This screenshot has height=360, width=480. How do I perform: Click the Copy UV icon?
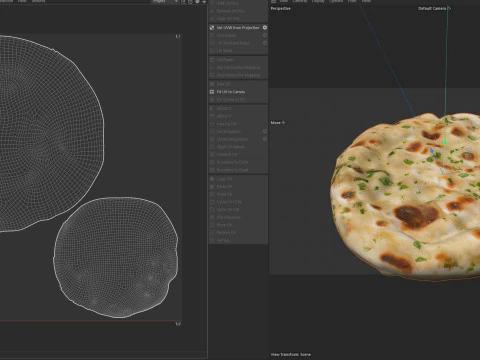coord(212,179)
